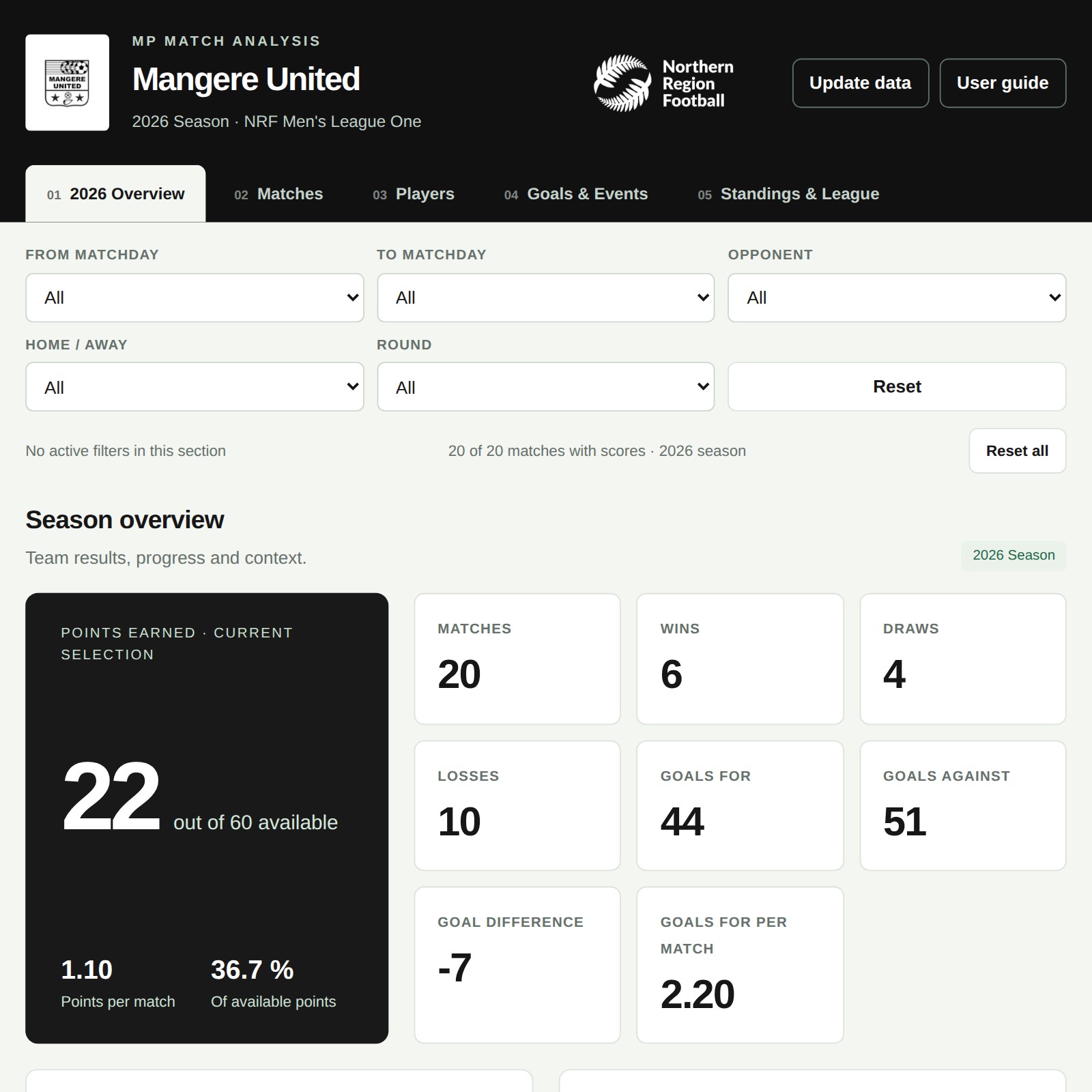This screenshot has height=1092, width=1092.
Task: Click the Mangere United title text
Action: point(246,79)
